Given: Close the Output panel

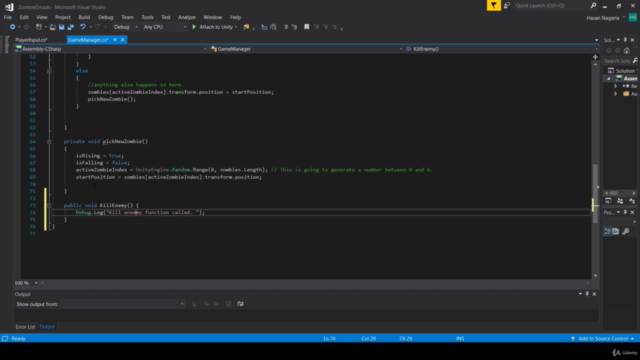Looking at the screenshot, I should [594, 294].
